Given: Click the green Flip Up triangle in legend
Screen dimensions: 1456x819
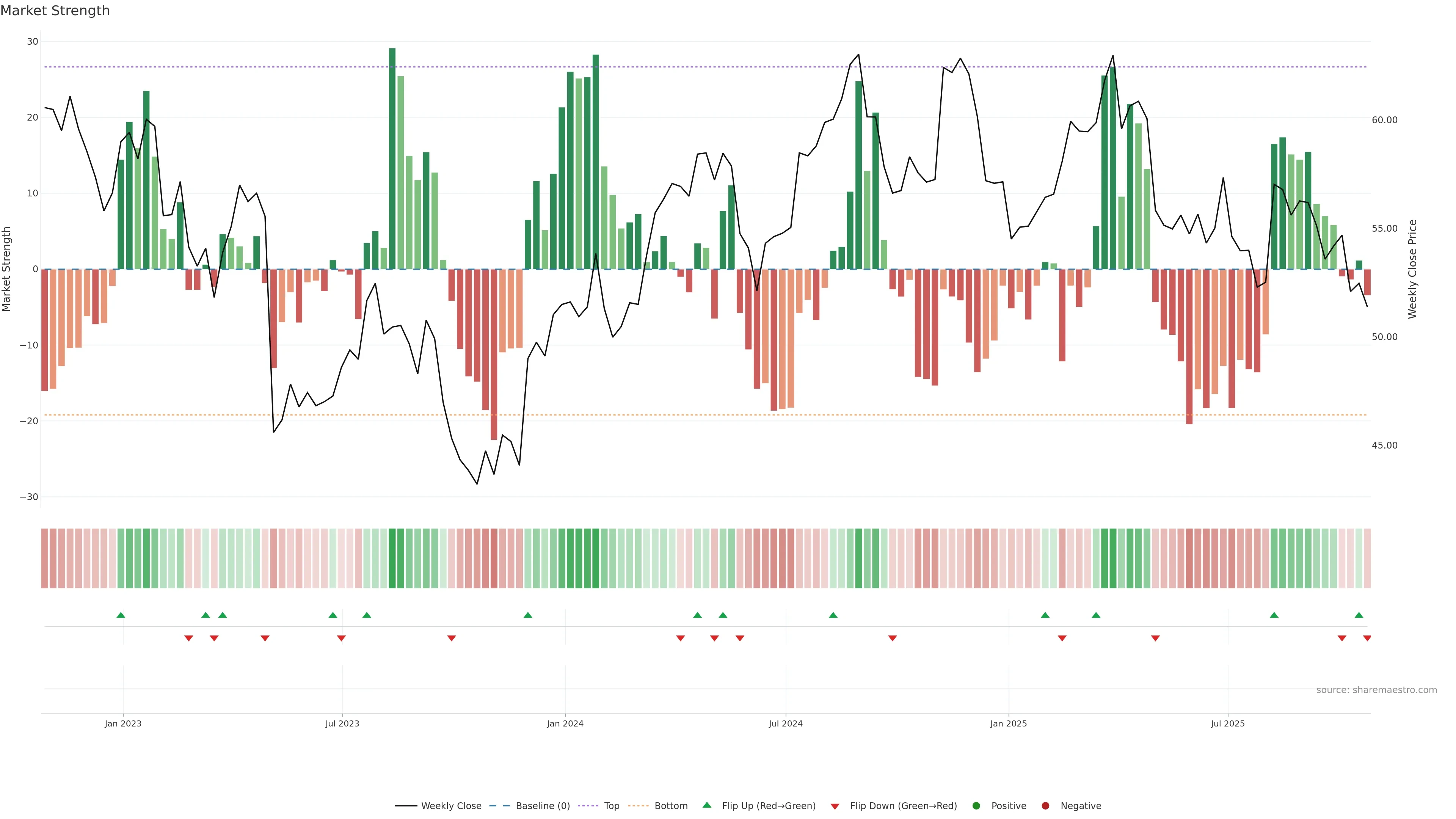Looking at the screenshot, I should (x=706, y=805).
